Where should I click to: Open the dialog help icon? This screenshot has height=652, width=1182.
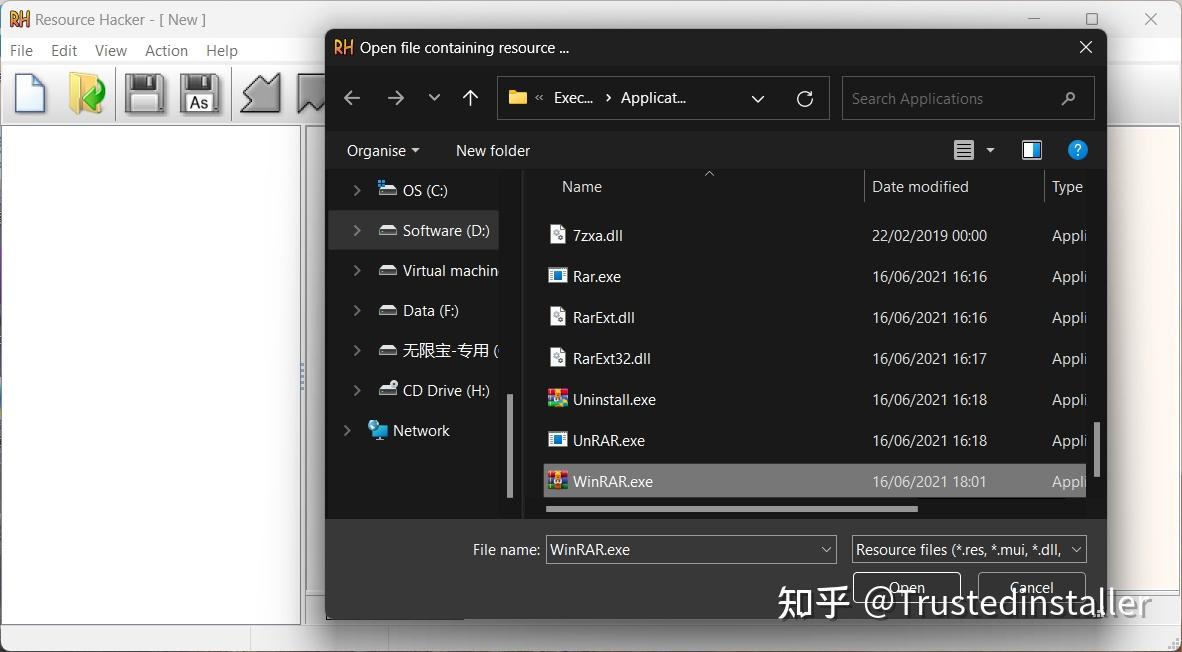coord(1078,150)
